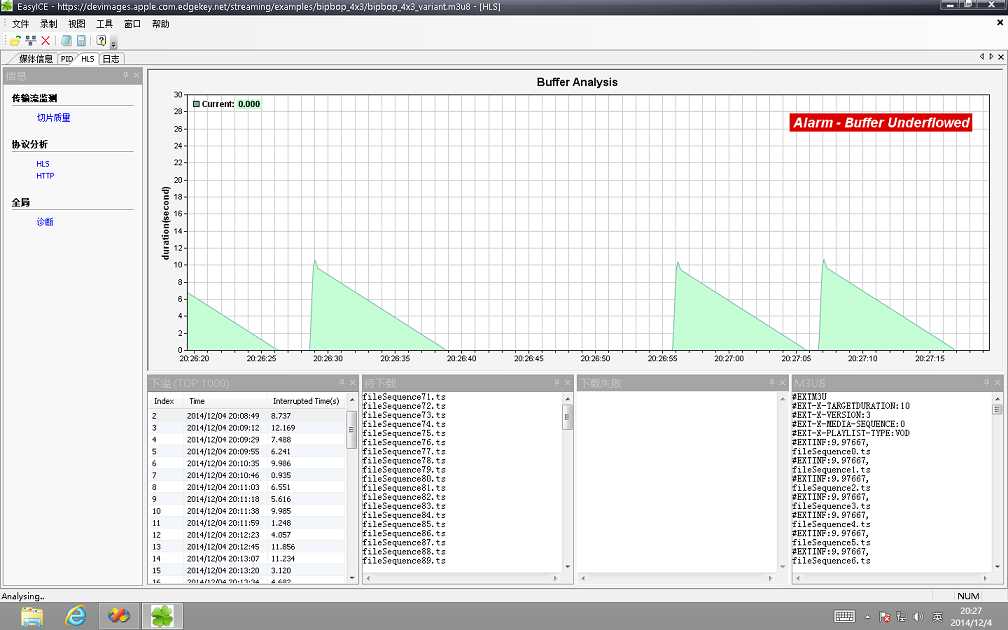Image resolution: width=1008 pixels, height=630 pixels.
Task: Close the active HLS tab view
Action: (1000, 57)
